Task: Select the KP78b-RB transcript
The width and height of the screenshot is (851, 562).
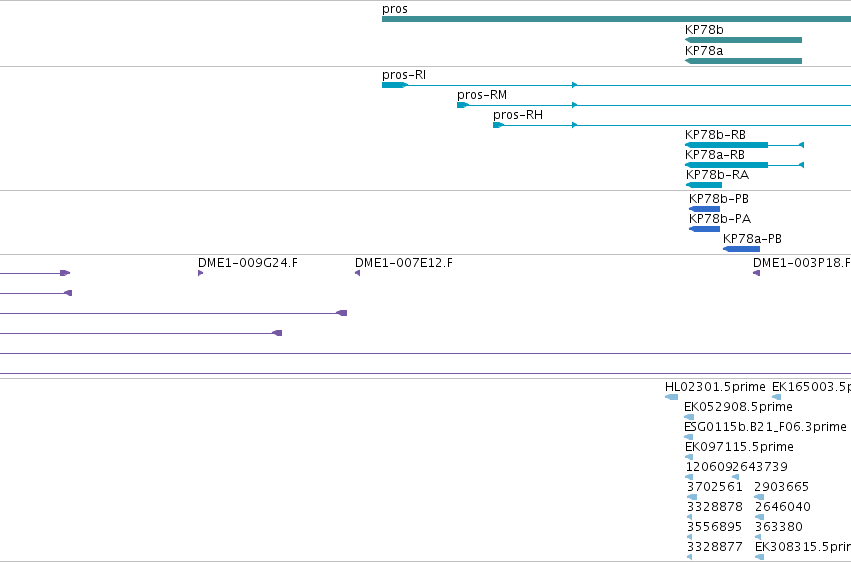Action: (x=744, y=145)
